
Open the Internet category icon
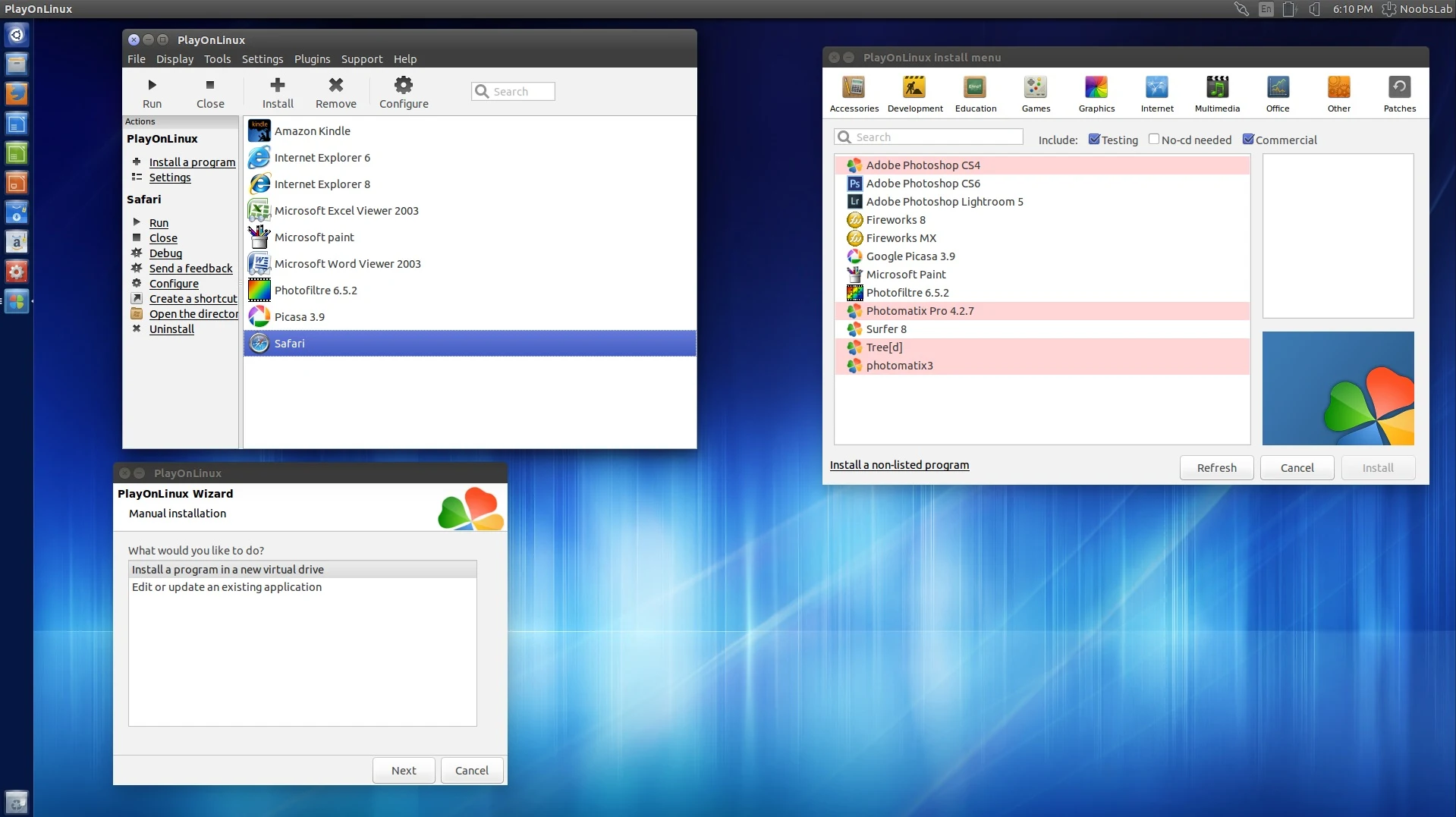point(1157,94)
